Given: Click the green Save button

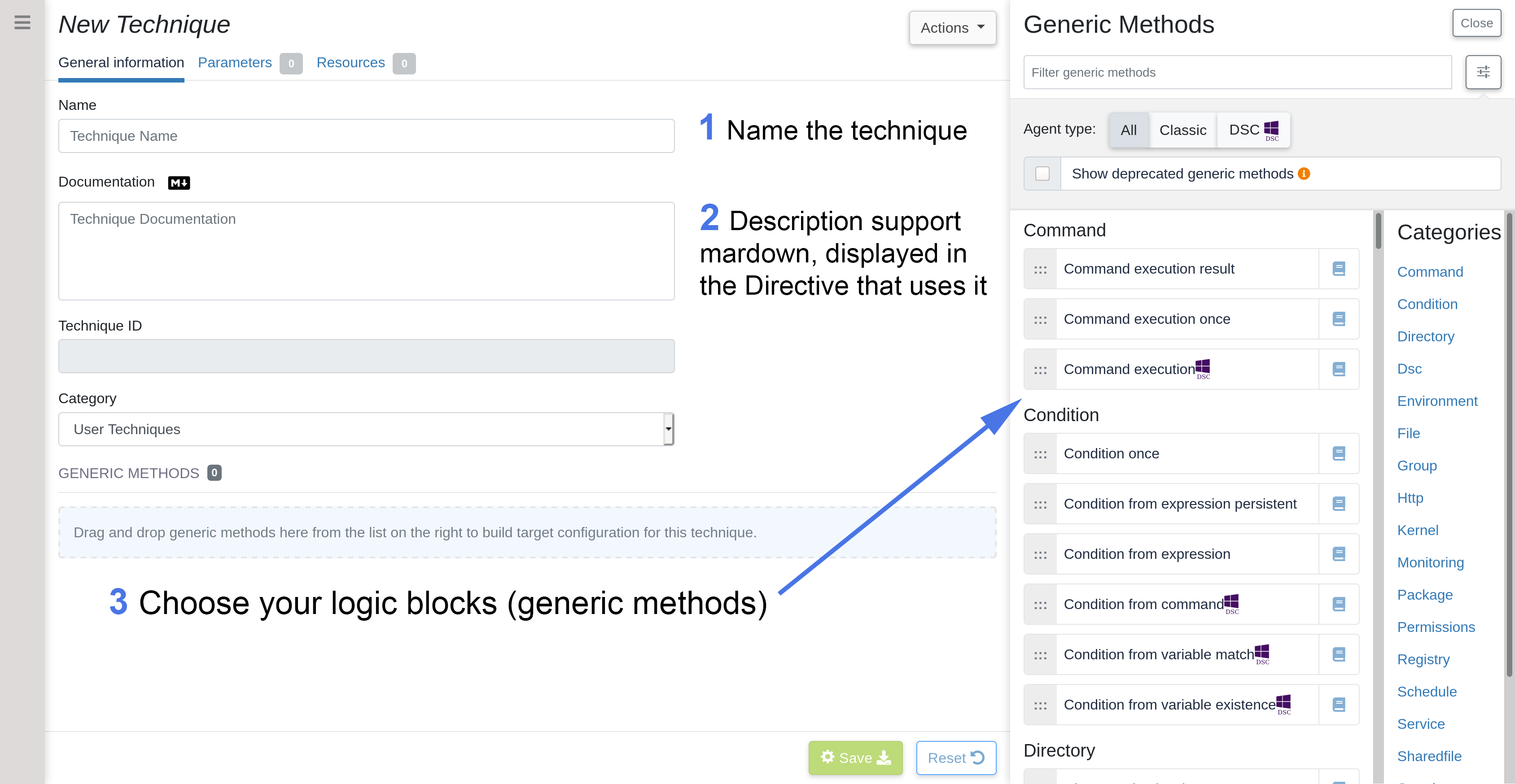Looking at the screenshot, I should pos(855,758).
